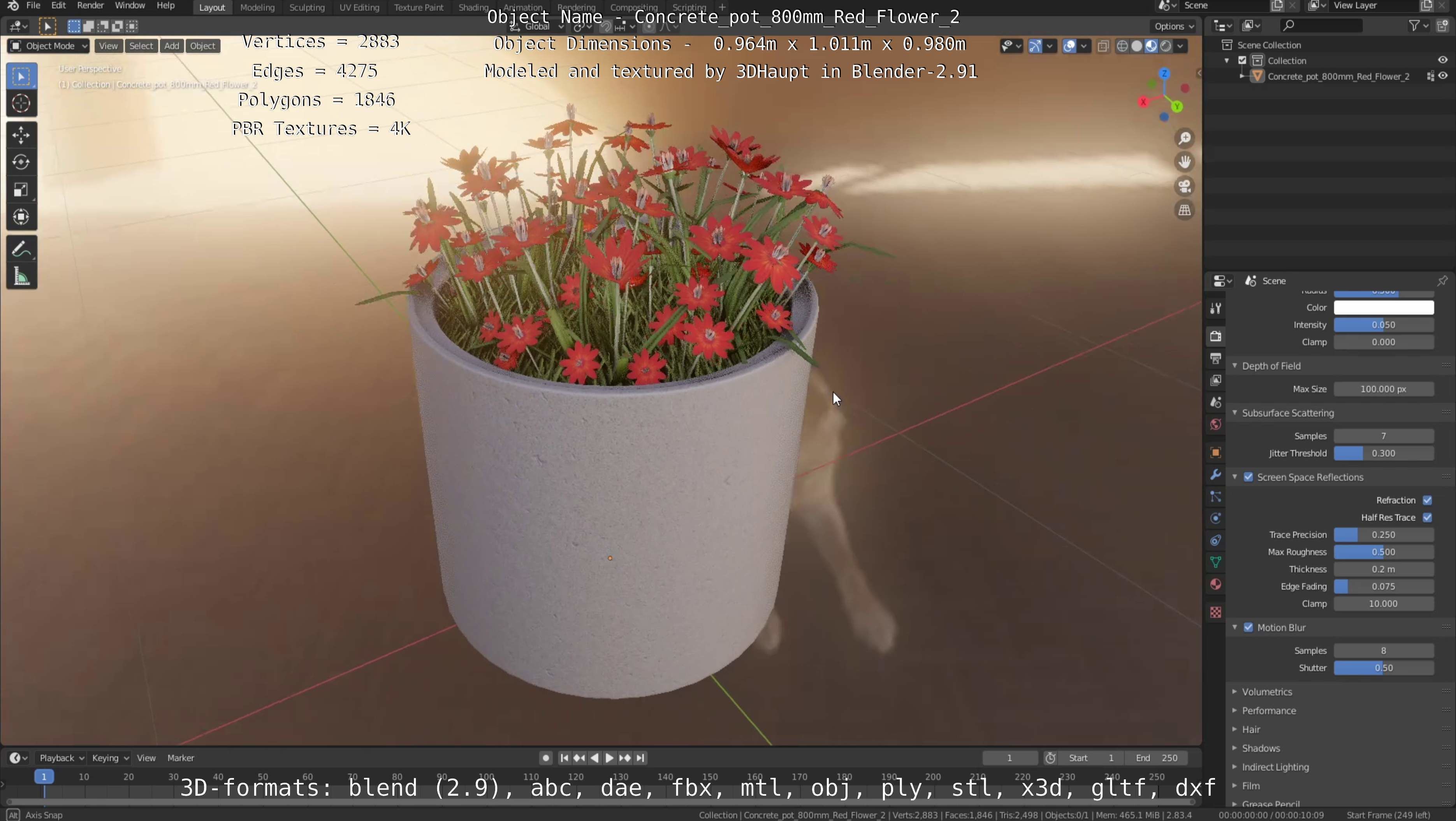1456x821 pixels.
Task: Open the Object Constraints tab
Action: tap(1216, 541)
